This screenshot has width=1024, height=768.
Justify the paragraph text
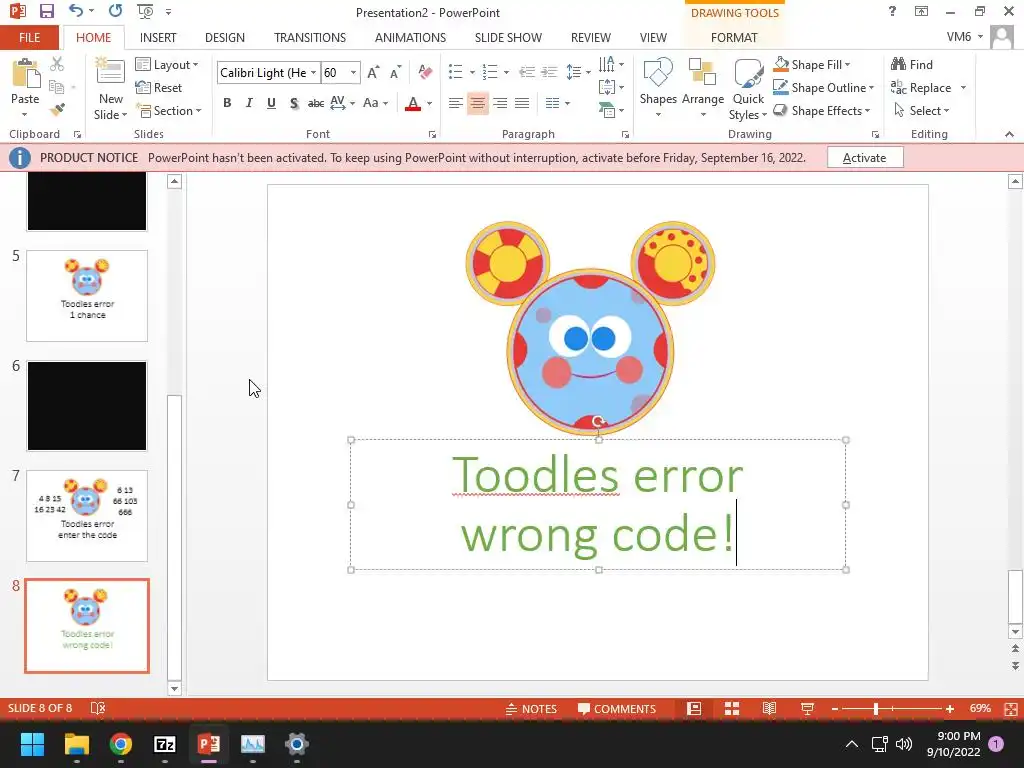522,103
